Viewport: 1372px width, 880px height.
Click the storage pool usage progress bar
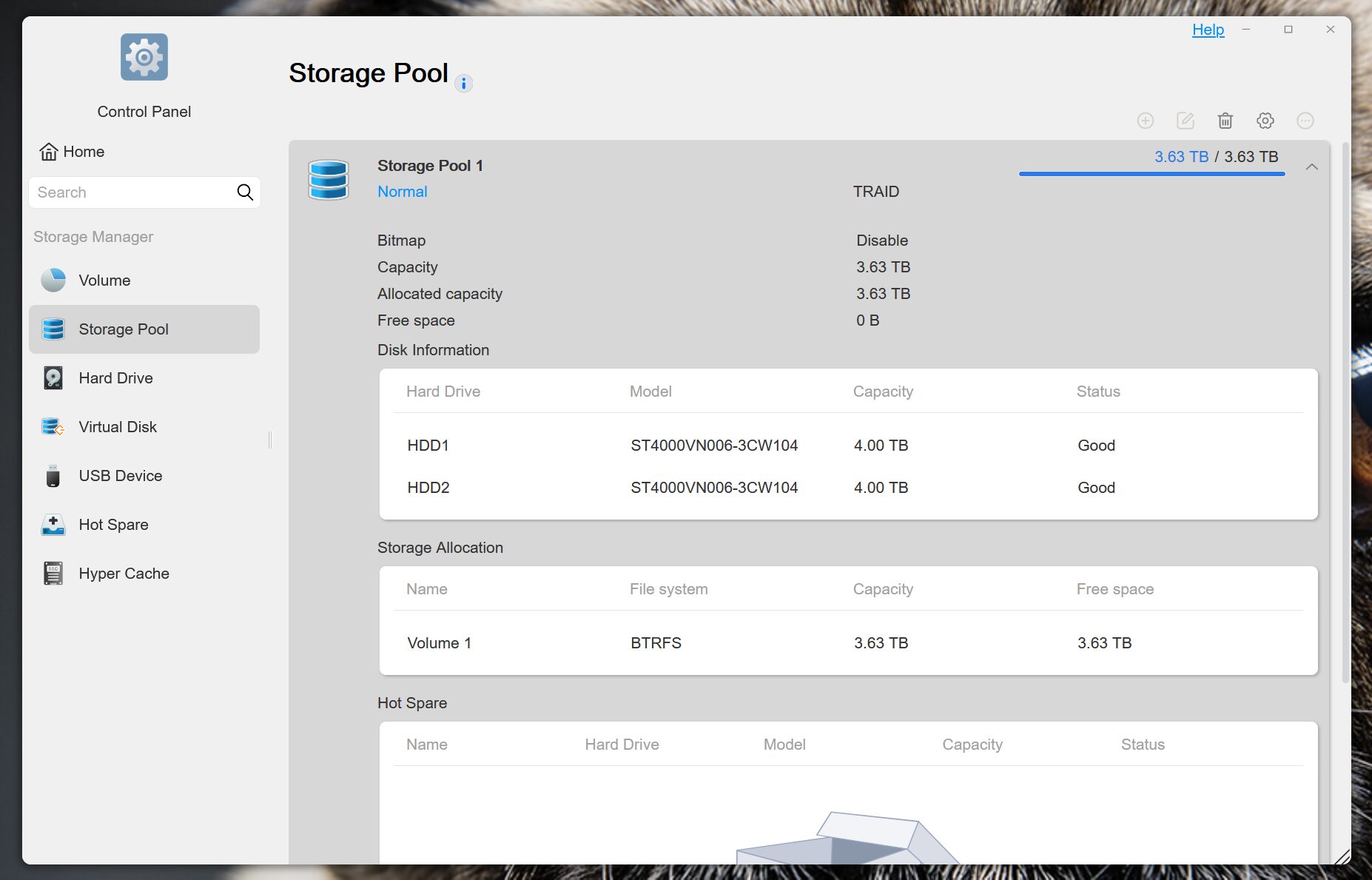[x=1151, y=174]
